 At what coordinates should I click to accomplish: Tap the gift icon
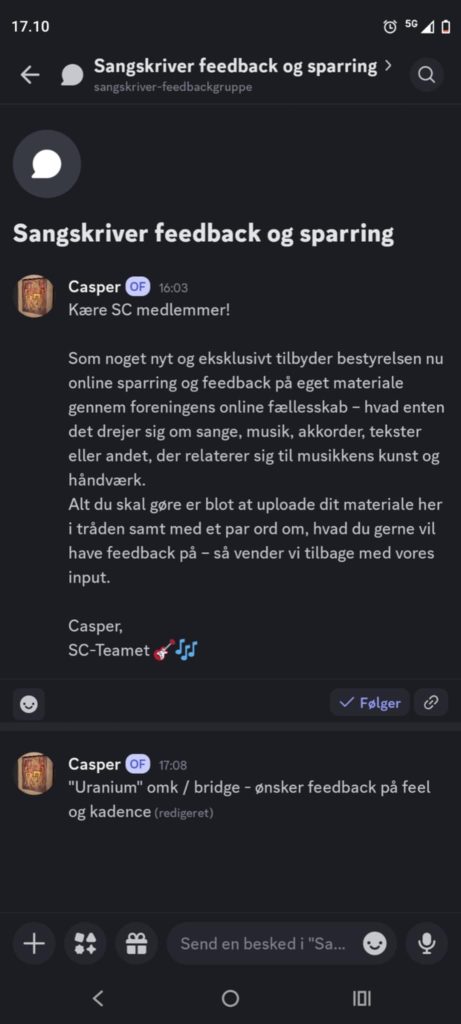(136, 944)
